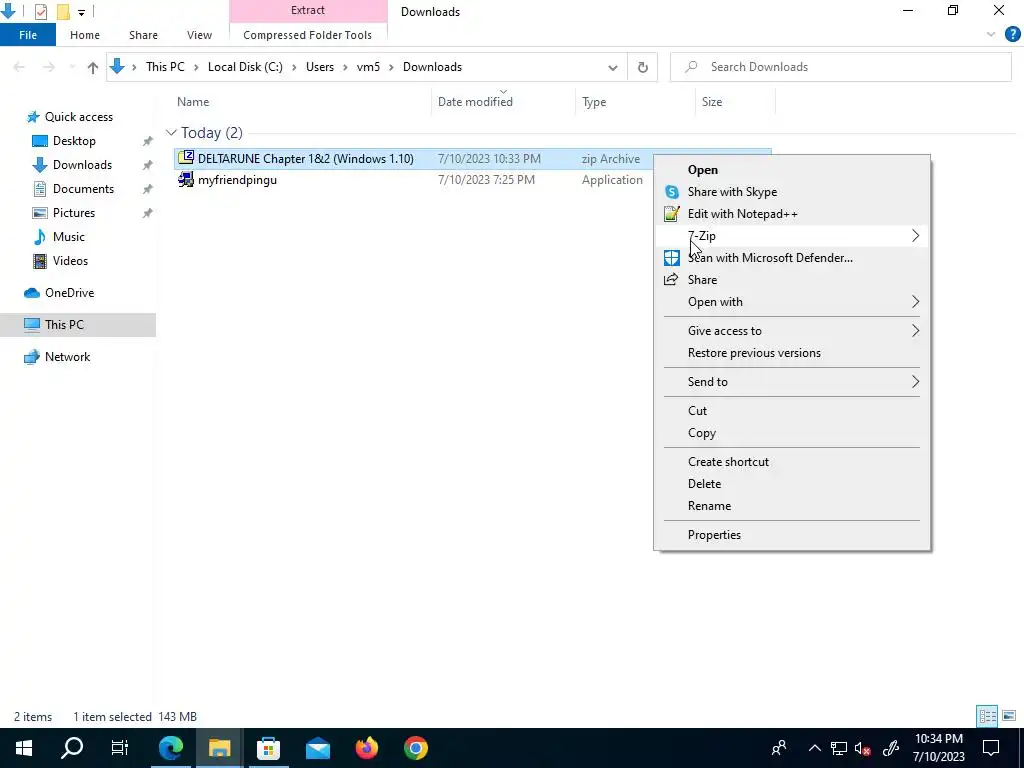Sort by Size column
This screenshot has height=768, width=1024.
click(735, 102)
